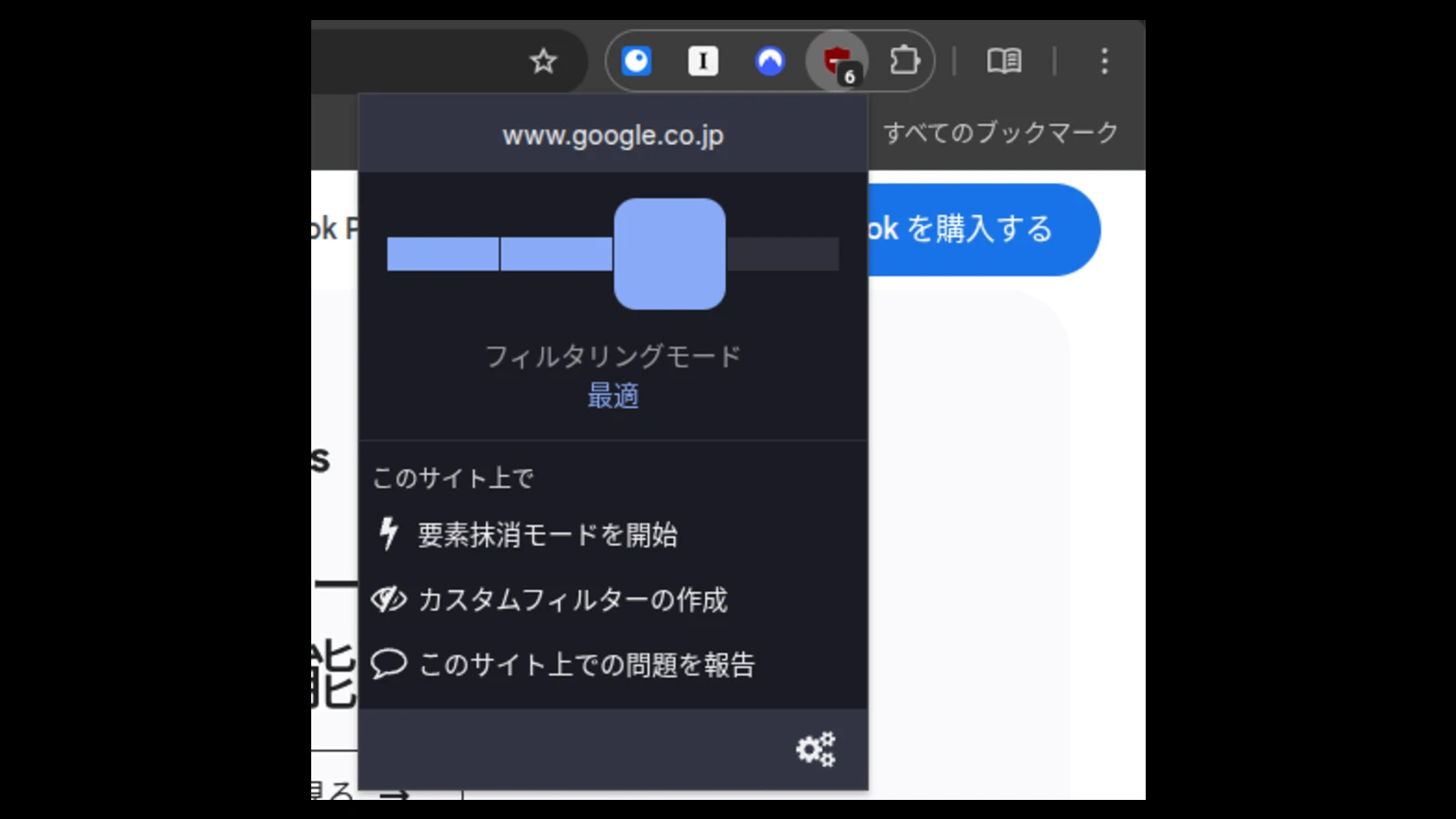
Task: Expand the すべてのブックマーク folder
Action: [x=1000, y=133]
